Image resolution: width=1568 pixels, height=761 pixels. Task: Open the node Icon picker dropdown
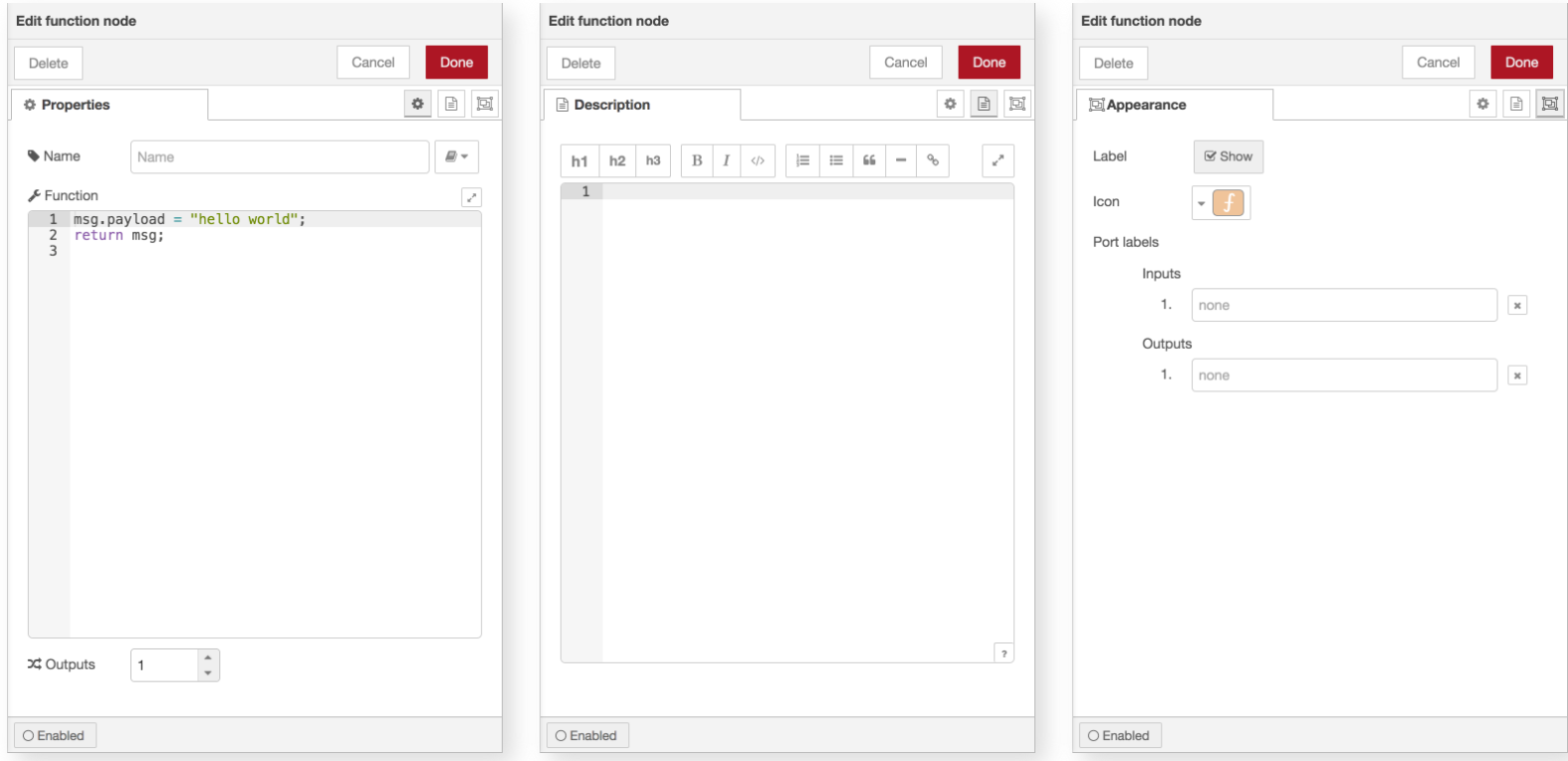pos(1221,202)
